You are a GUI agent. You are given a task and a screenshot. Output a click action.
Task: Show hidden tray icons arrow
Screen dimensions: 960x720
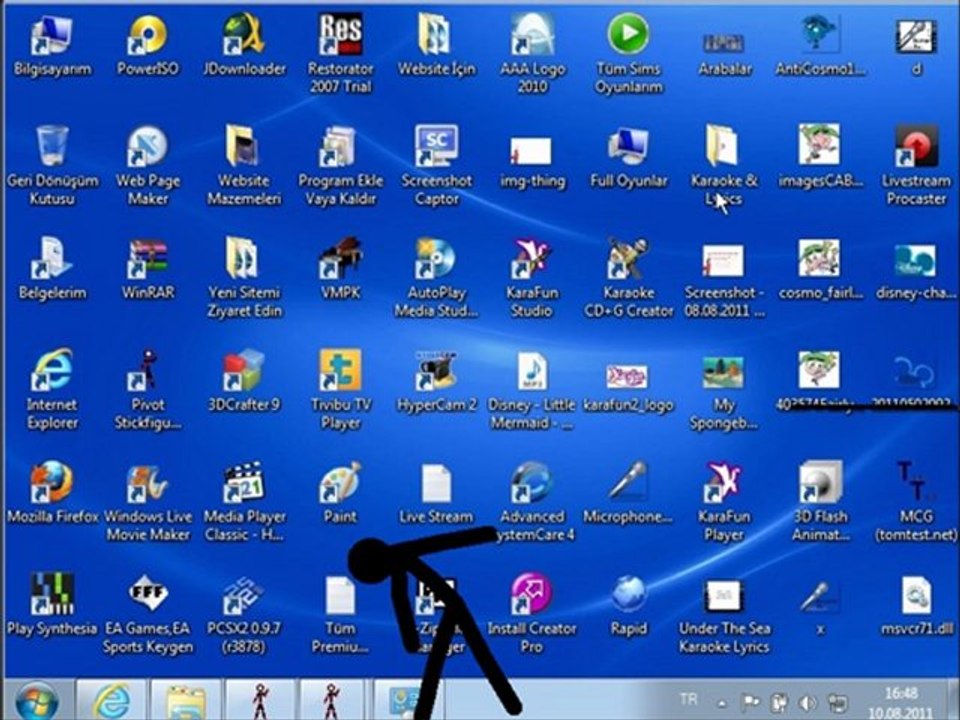click(x=722, y=703)
